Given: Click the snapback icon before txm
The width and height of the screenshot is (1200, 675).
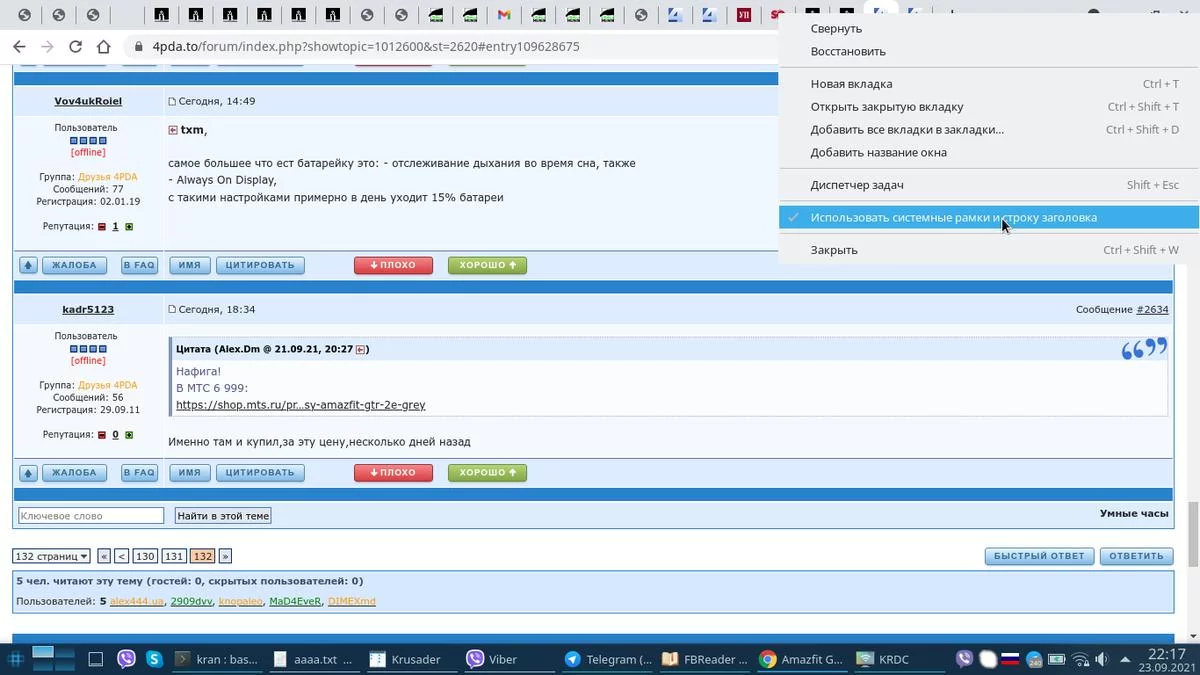Looking at the screenshot, I should coord(173,130).
